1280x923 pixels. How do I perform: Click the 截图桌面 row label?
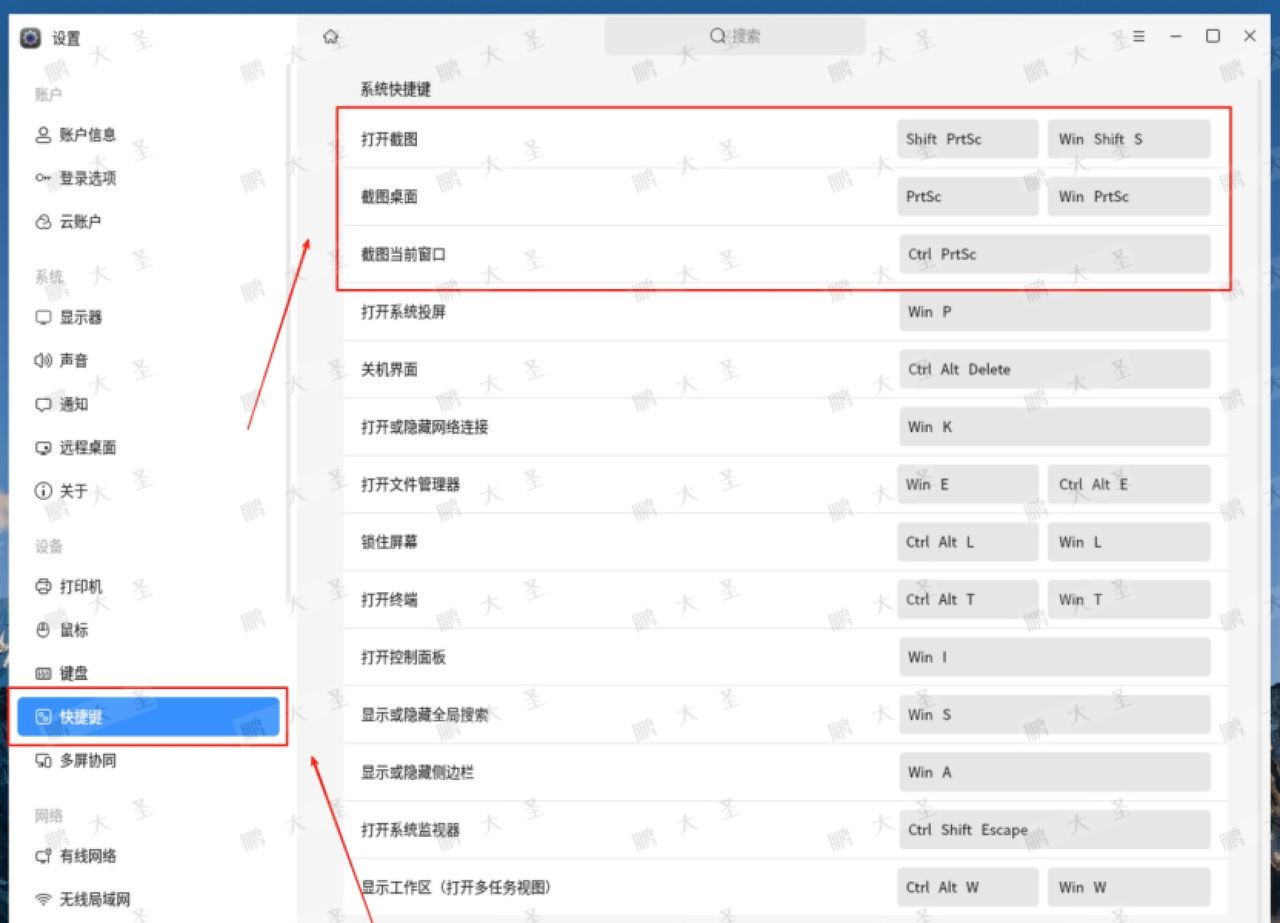click(x=389, y=197)
